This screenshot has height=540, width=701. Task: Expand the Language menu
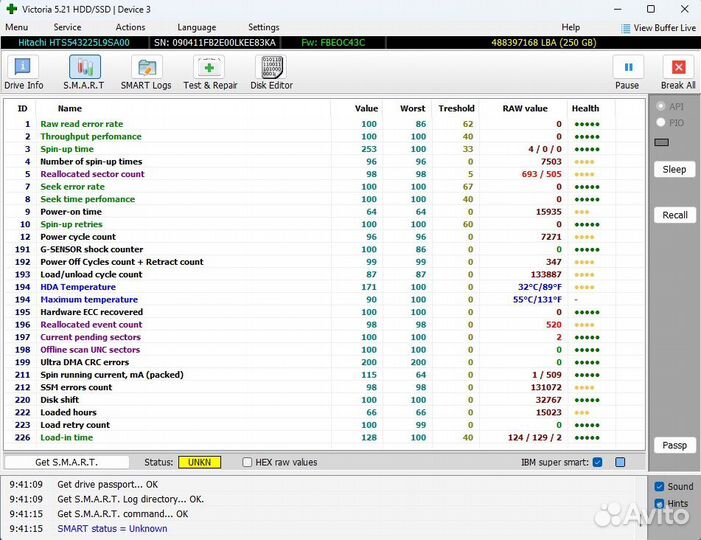point(196,28)
